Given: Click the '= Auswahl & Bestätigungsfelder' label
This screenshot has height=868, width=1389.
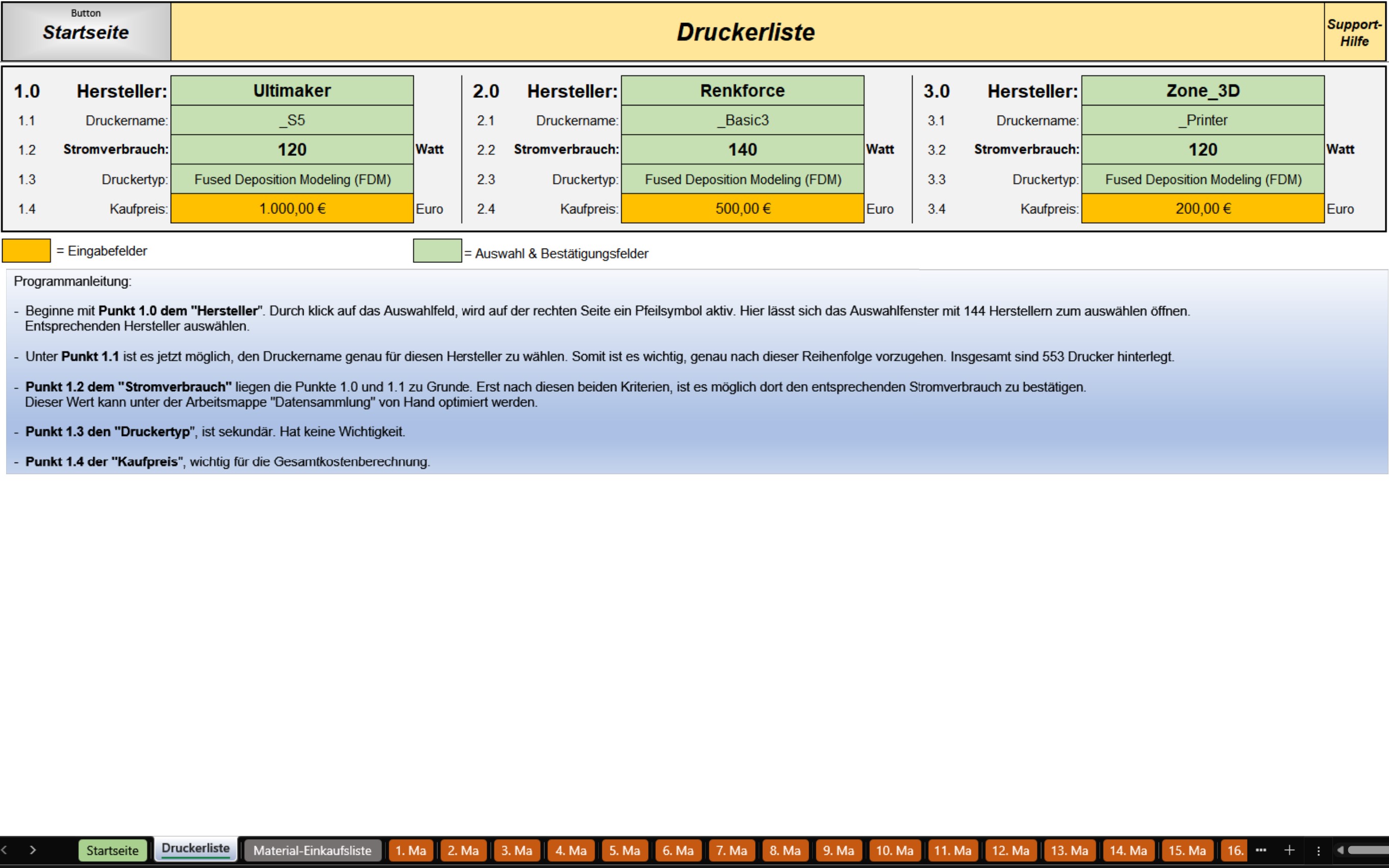Looking at the screenshot, I should click(x=556, y=253).
